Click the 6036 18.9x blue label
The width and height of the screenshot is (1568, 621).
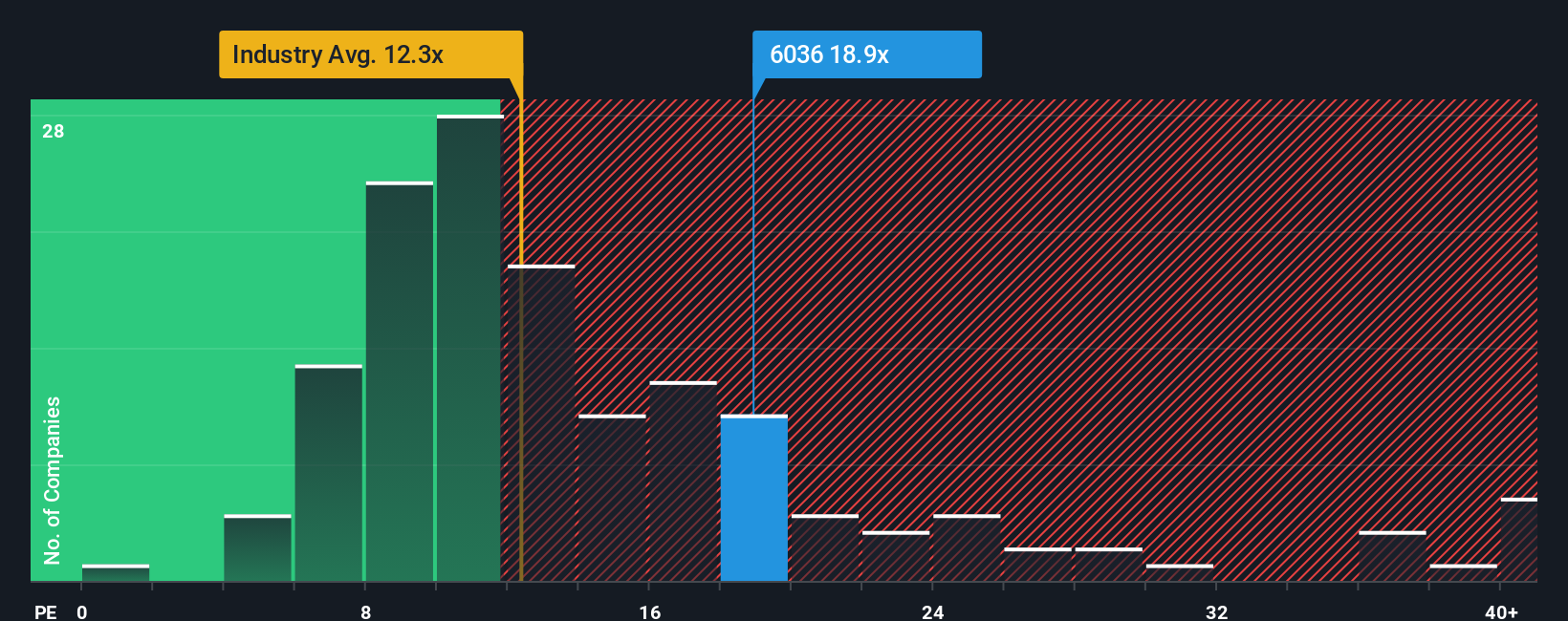tap(866, 54)
